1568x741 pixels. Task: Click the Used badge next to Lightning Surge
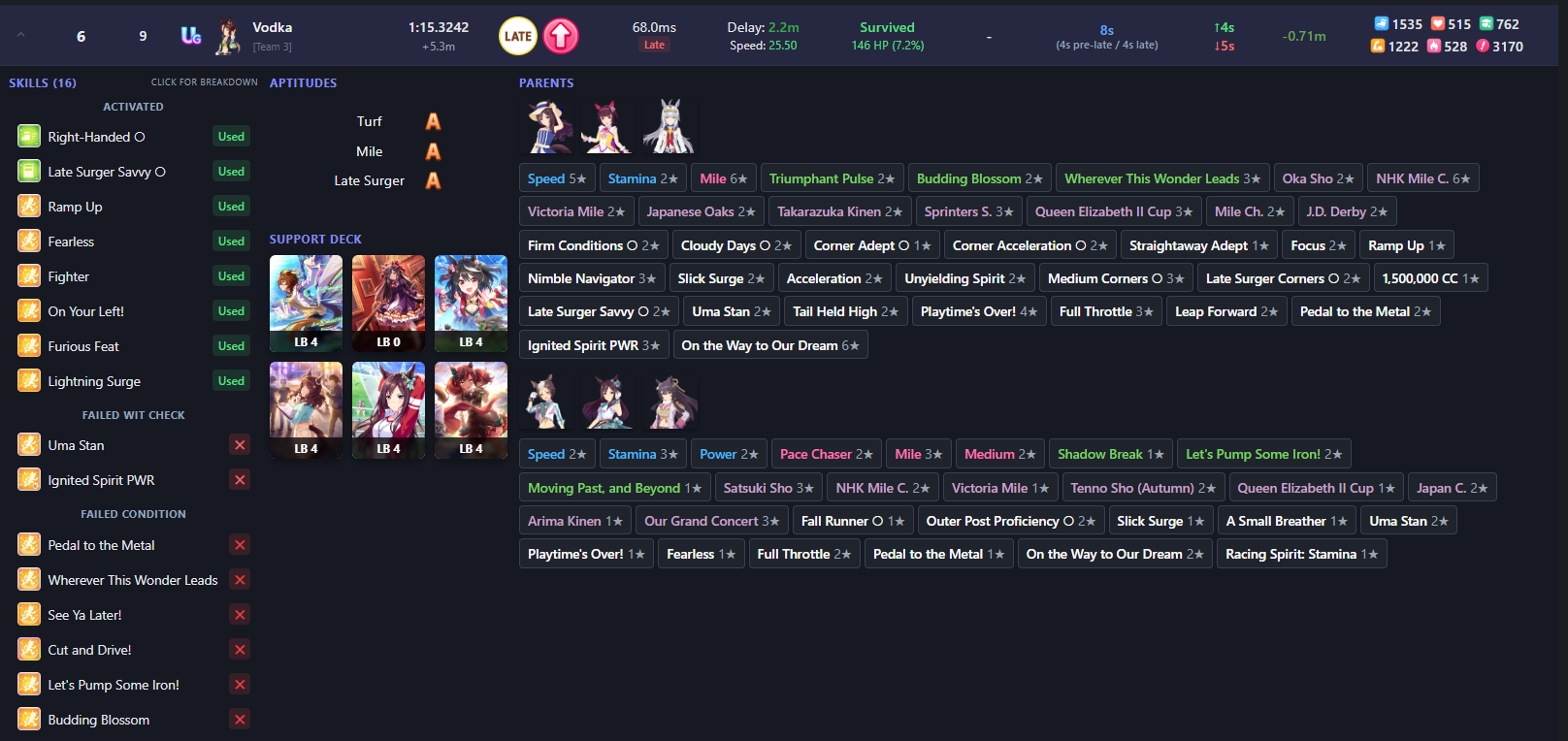pyautogui.click(x=231, y=381)
